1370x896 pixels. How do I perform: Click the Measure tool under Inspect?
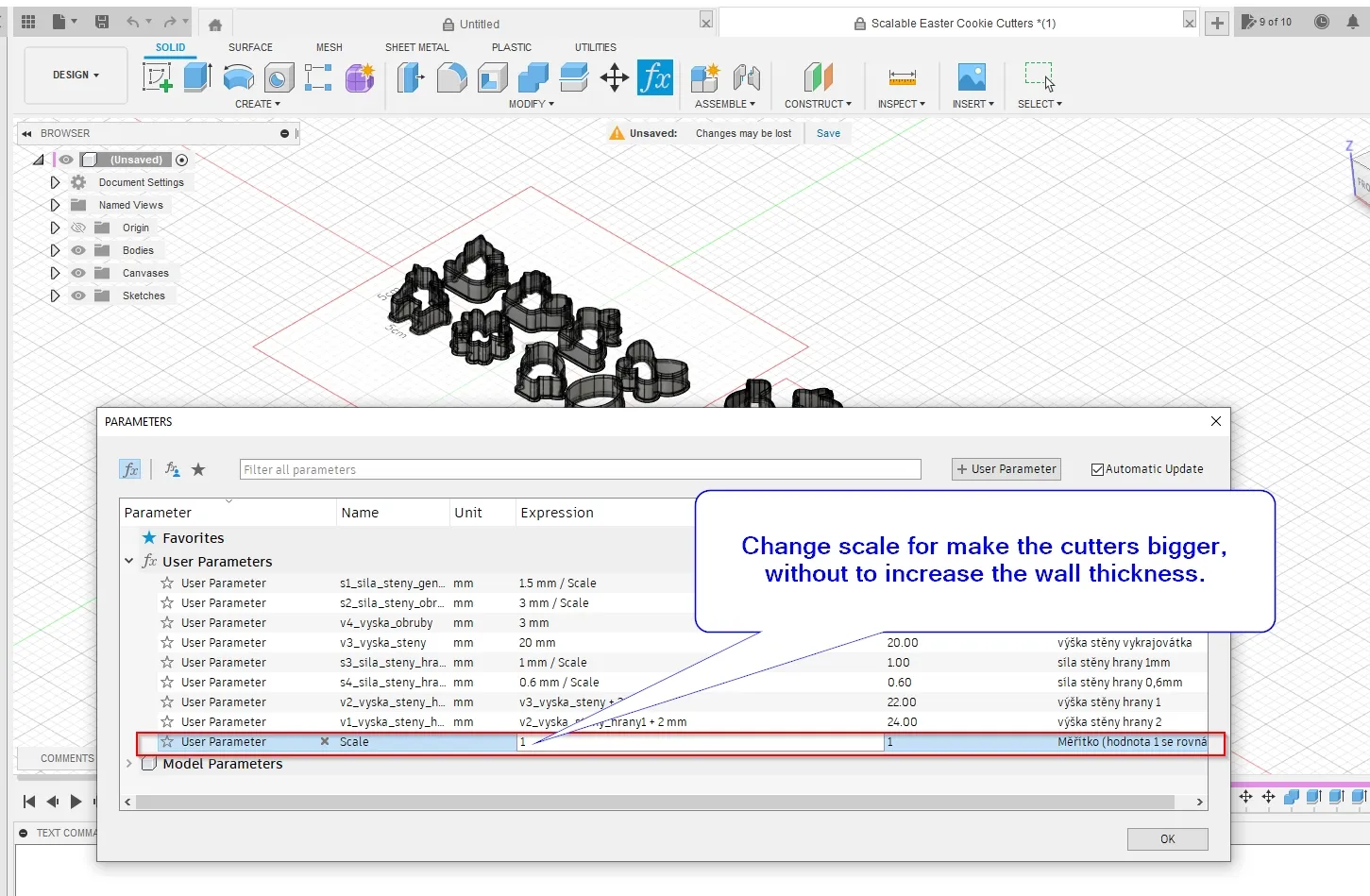[902, 77]
